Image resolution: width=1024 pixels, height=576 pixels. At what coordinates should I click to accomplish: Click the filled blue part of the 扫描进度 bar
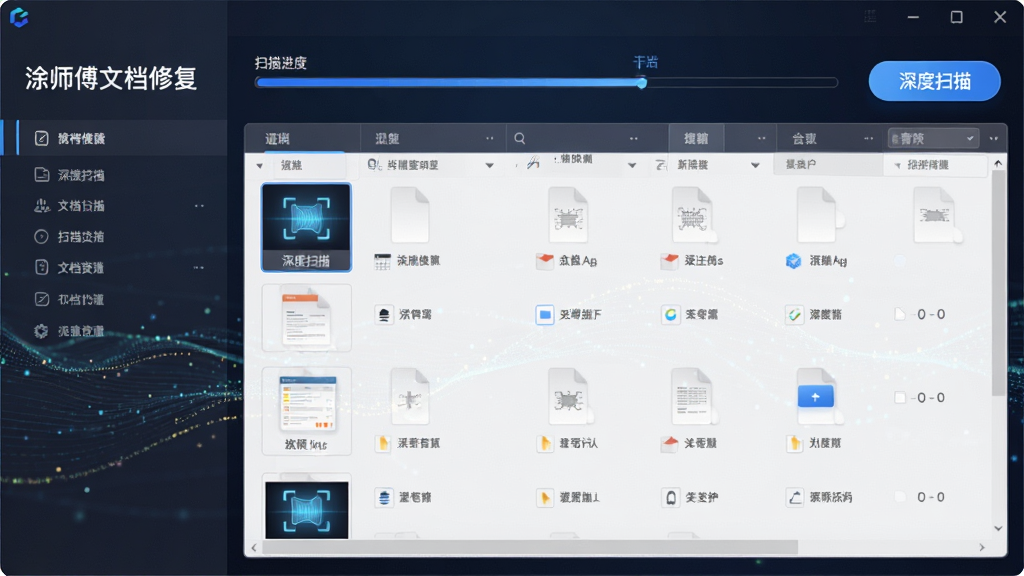449,83
